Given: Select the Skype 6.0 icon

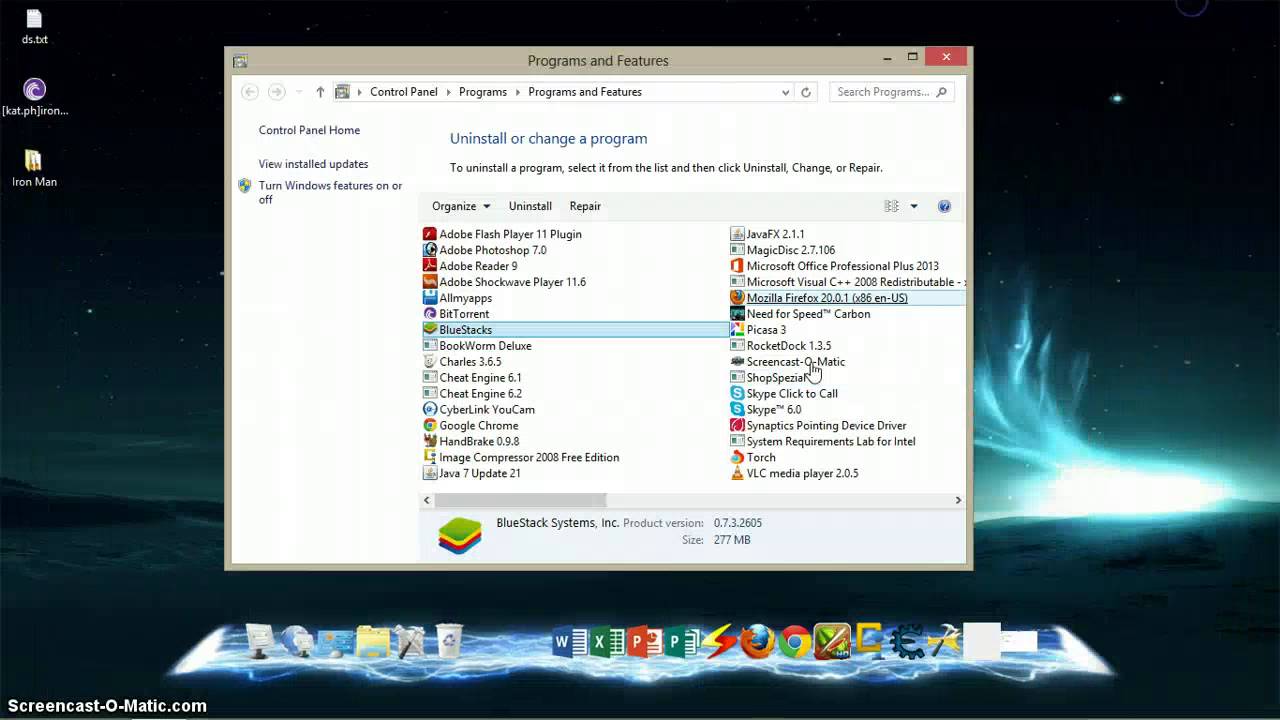Looking at the screenshot, I should pyautogui.click(x=737, y=410).
